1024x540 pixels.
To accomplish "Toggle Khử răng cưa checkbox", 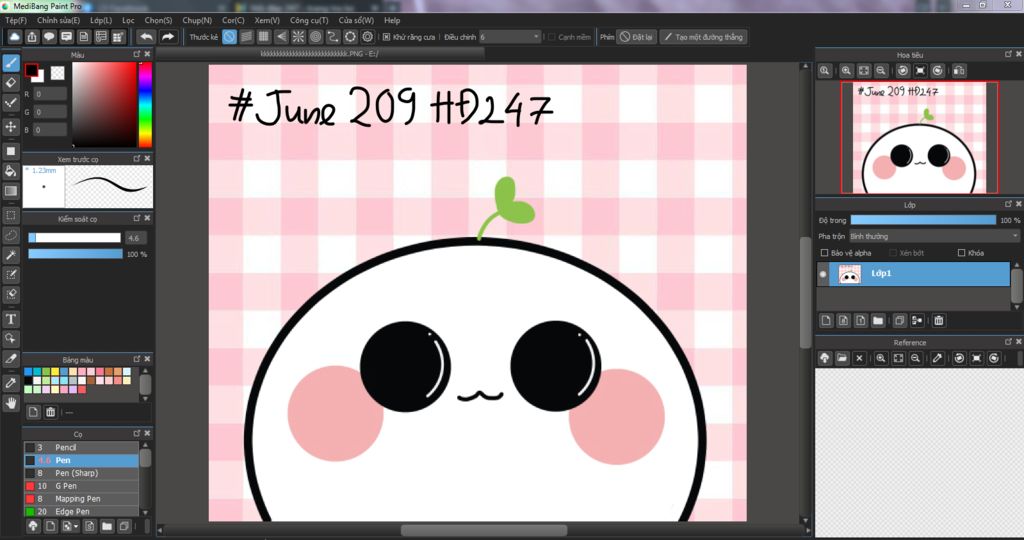I will [386, 37].
